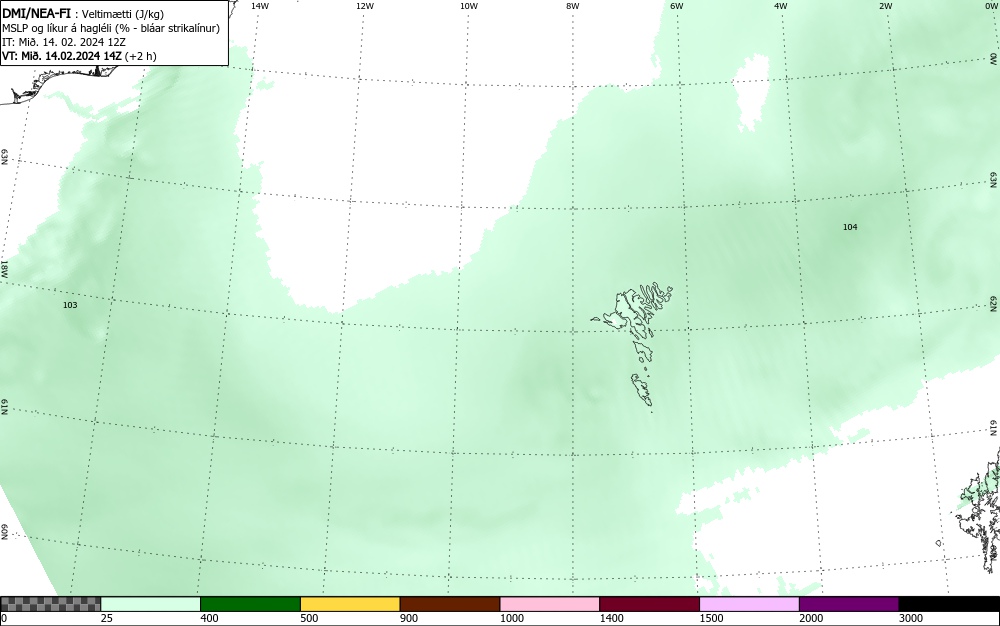Viewport: 1000px width, 626px height.
Task: Click the '8W' longitude label
Action: coord(573,6)
